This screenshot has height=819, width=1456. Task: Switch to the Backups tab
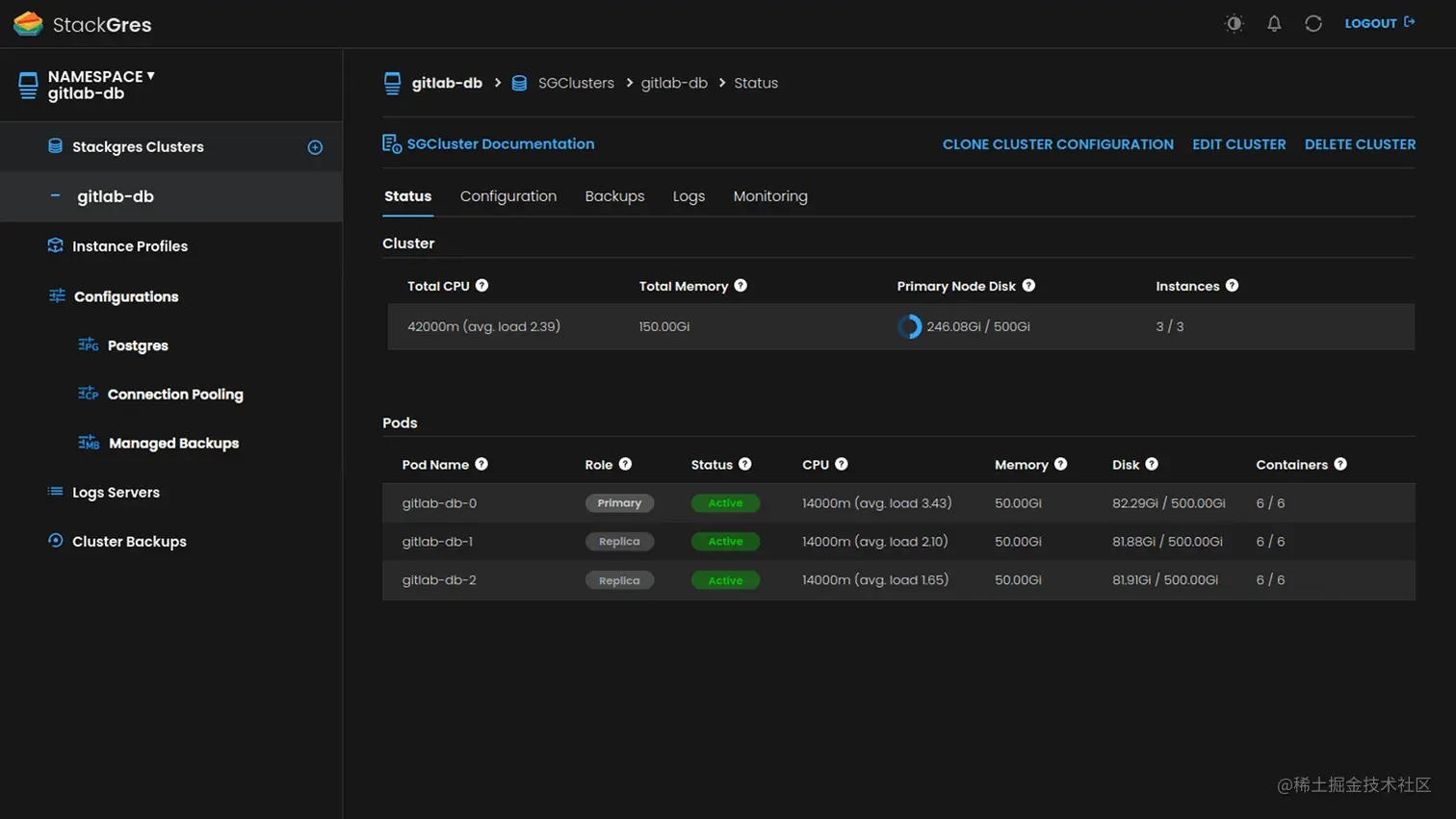614,196
